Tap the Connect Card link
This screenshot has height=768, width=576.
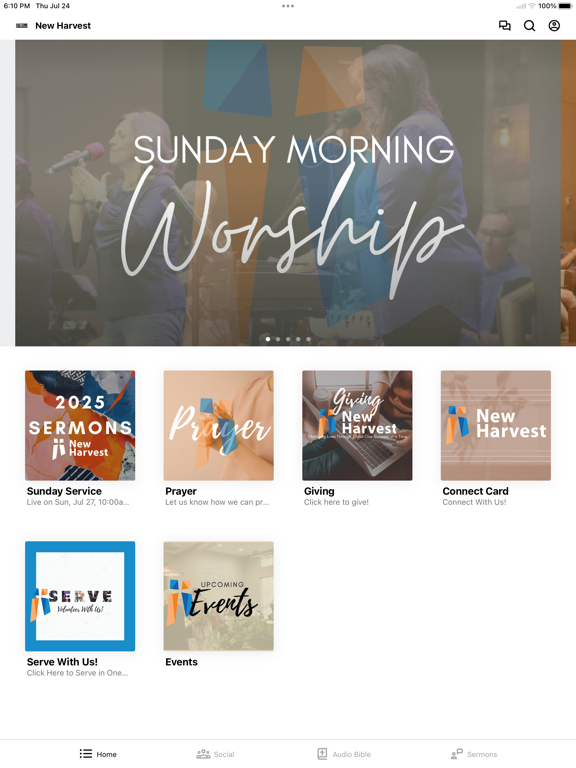point(475,491)
